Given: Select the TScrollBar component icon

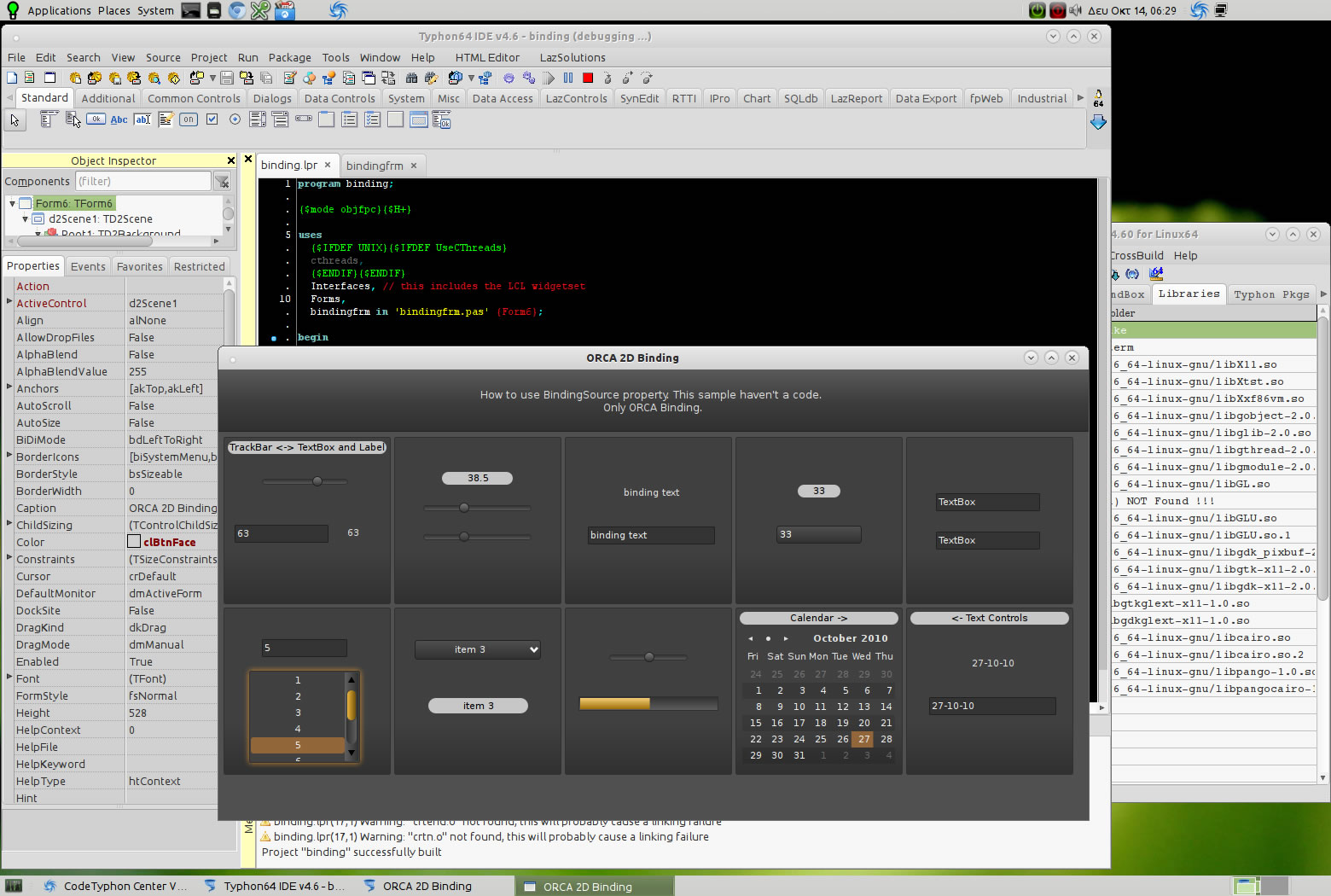Looking at the screenshot, I should point(303,119).
